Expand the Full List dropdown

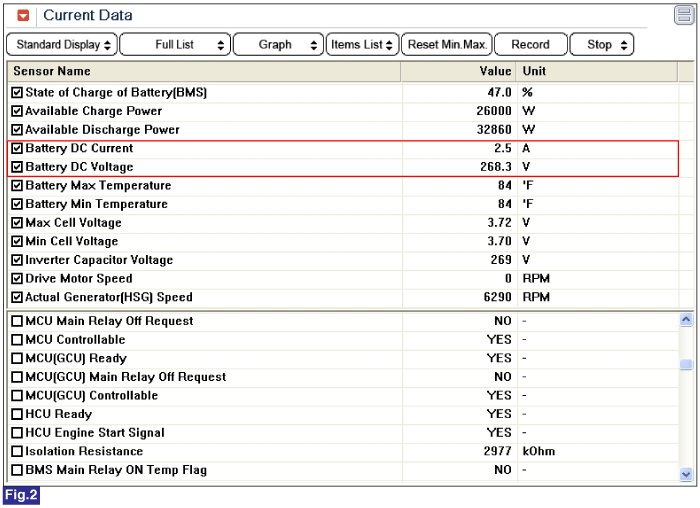174,45
